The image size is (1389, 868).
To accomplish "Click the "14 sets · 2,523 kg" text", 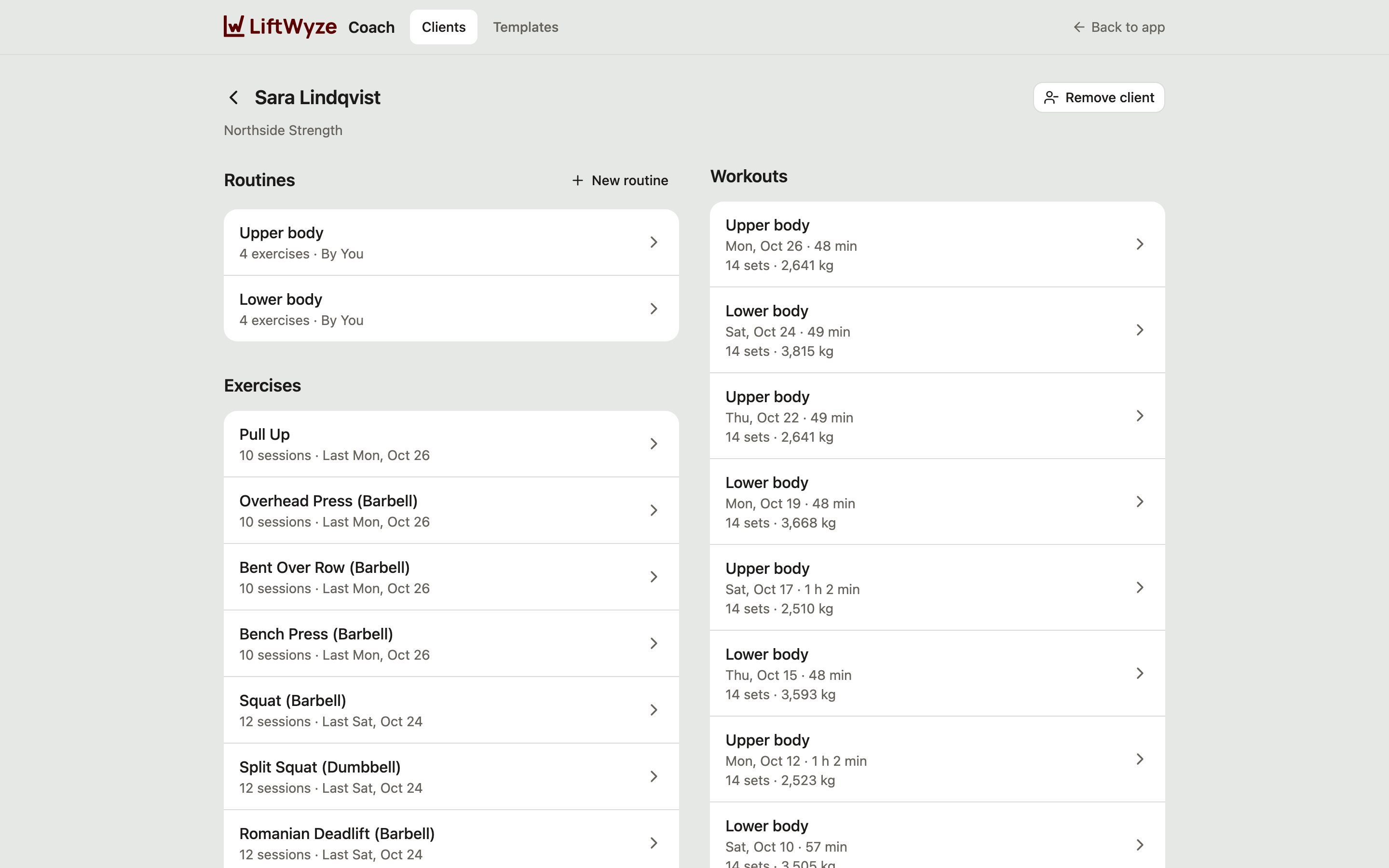I will click(780, 780).
